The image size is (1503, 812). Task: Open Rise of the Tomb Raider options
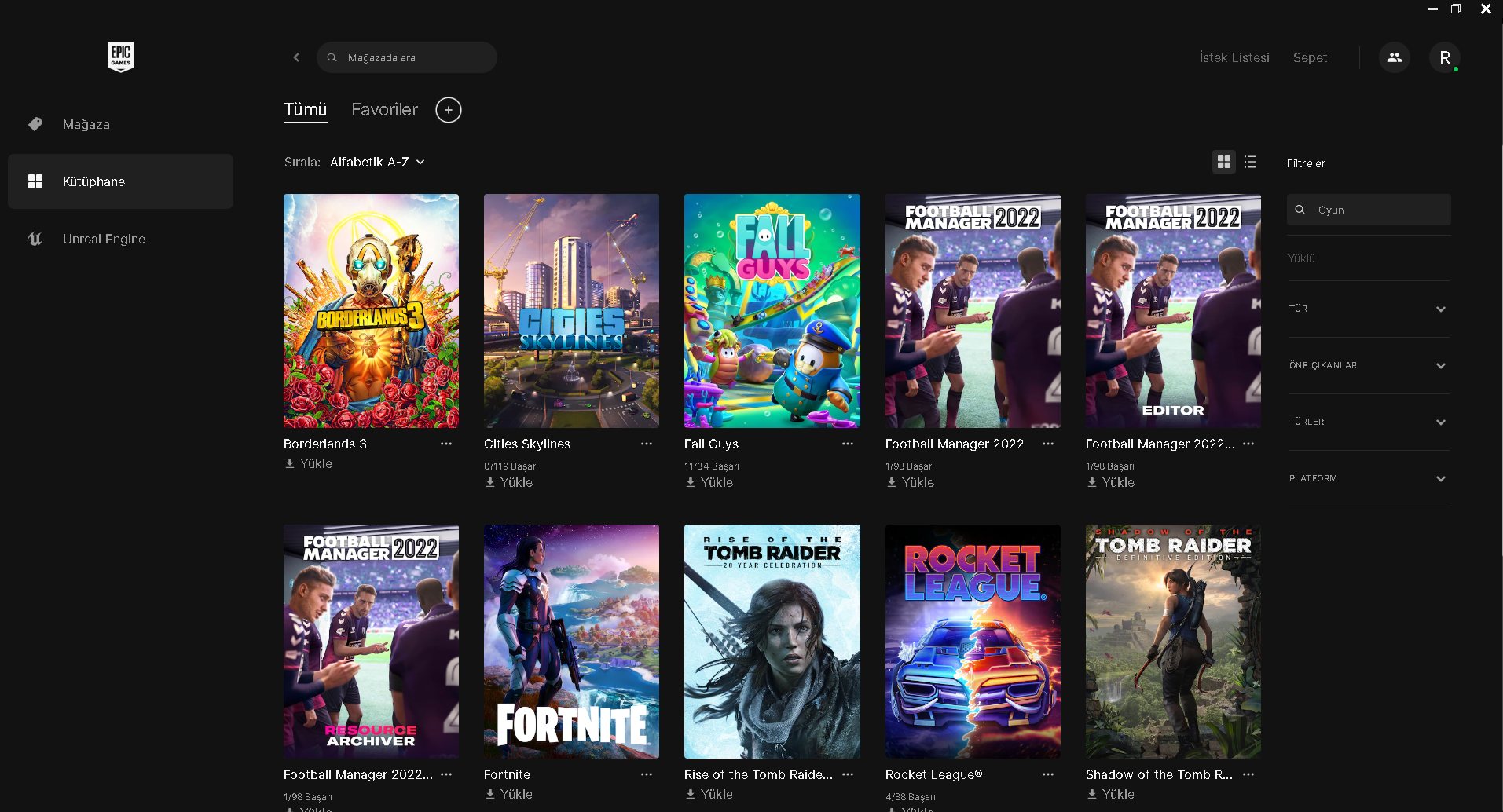848,774
